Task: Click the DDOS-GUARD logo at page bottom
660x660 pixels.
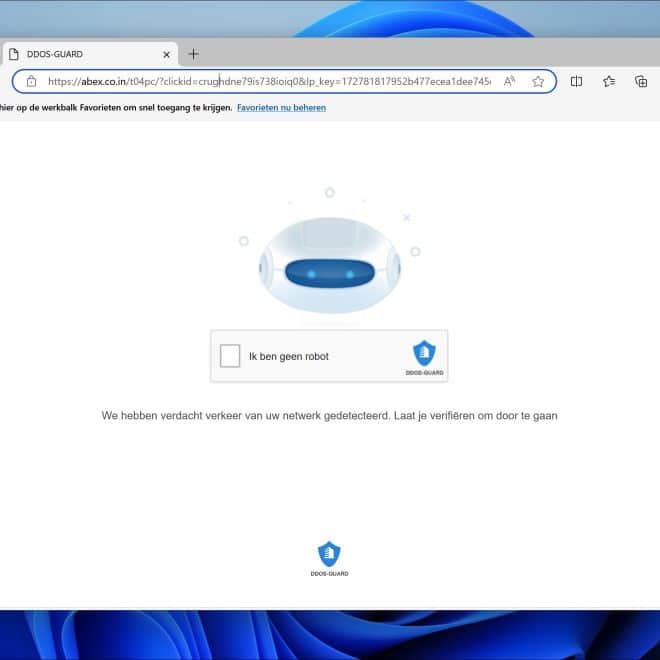Action: (x=329, y=558)
